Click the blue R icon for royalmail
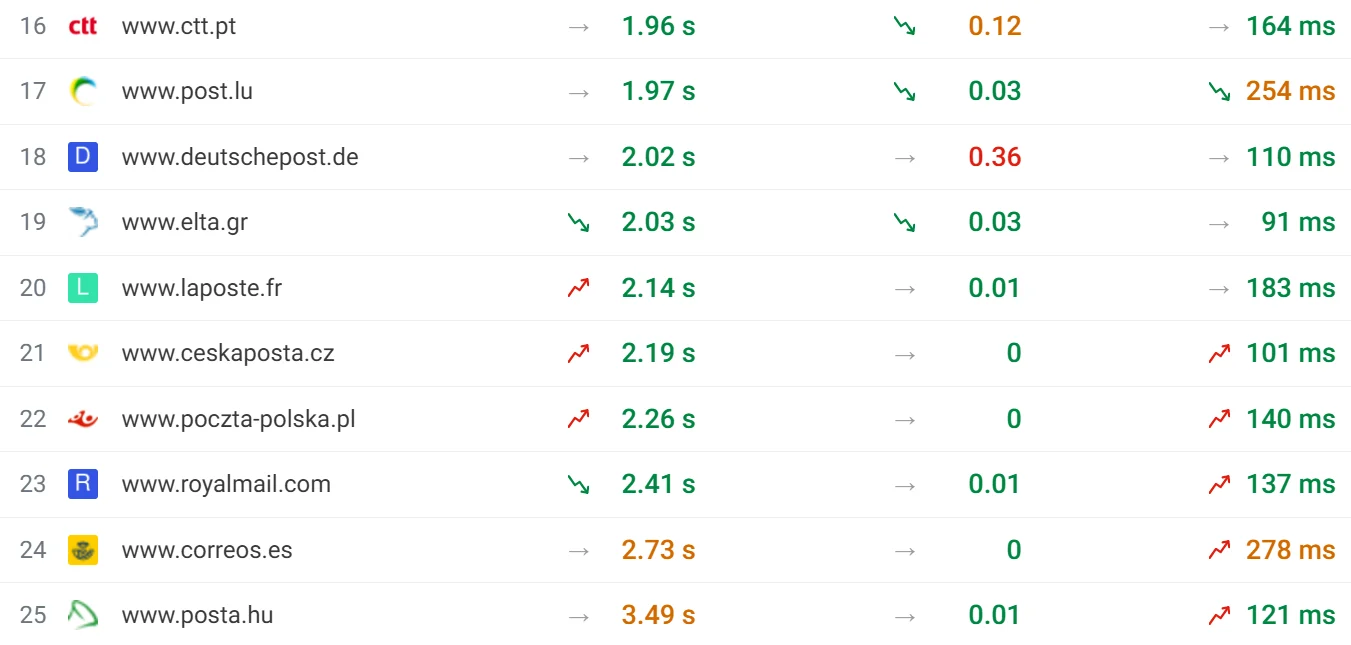 [83, 484]
